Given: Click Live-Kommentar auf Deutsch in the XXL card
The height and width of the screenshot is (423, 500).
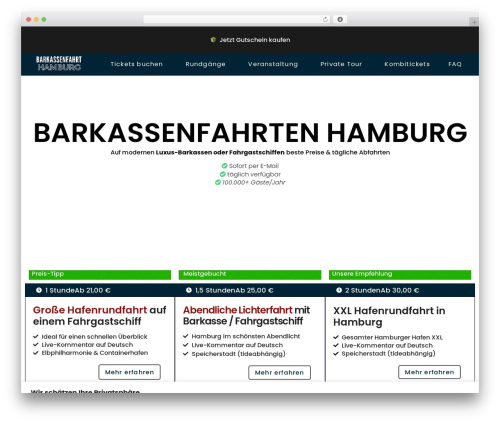Looking at the screenshot, I should (x=387, y=345).
